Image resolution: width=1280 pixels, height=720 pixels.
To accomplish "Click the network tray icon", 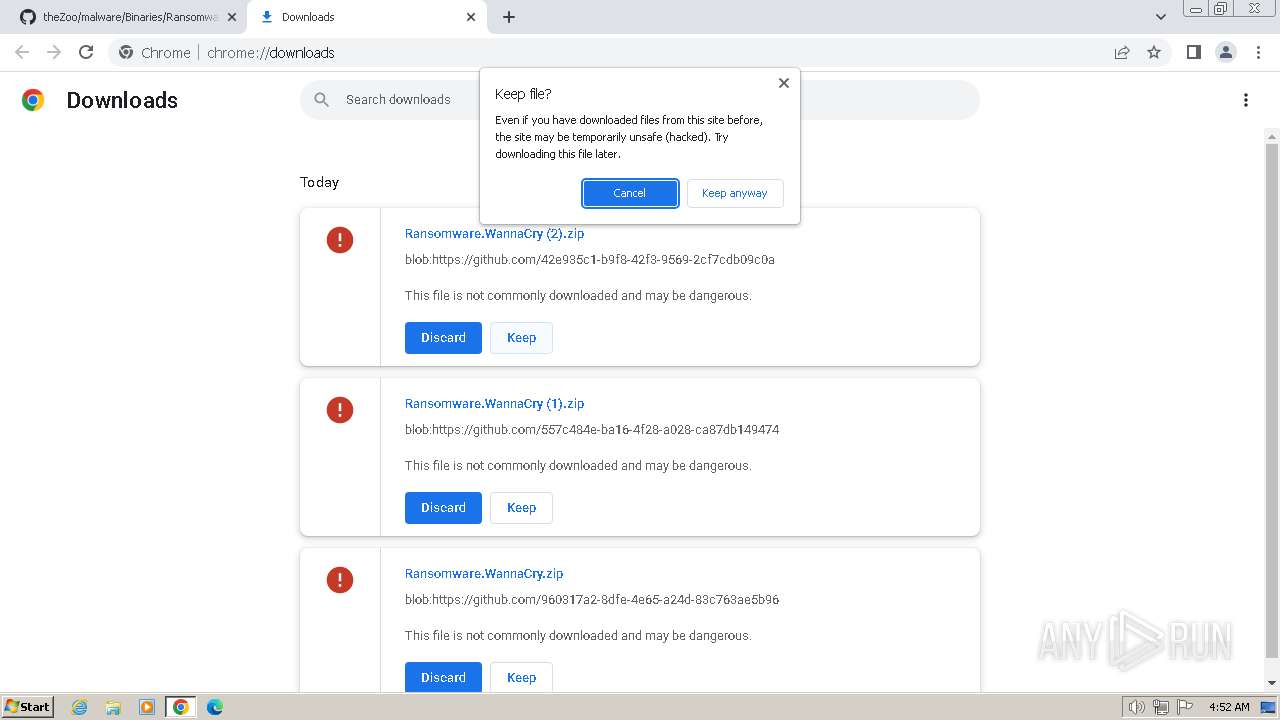I will 1161,707.
